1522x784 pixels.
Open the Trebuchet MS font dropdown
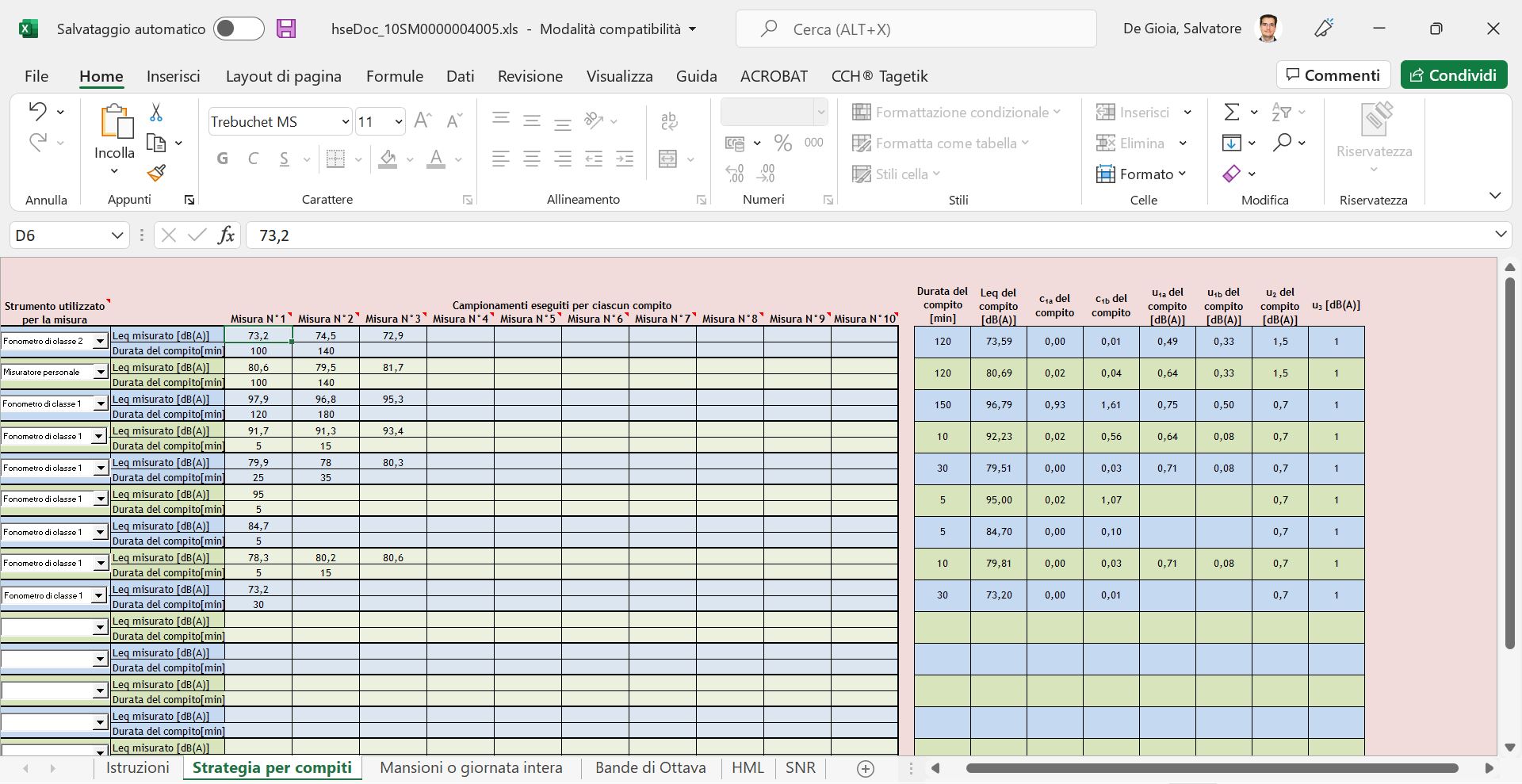click(346, 122)
